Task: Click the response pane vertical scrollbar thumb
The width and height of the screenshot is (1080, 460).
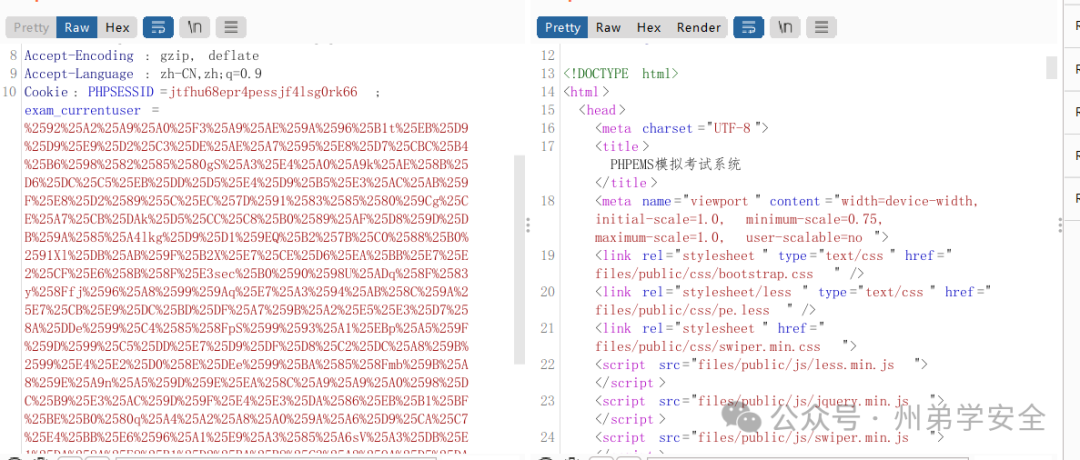Action: tap(1051, 67)
